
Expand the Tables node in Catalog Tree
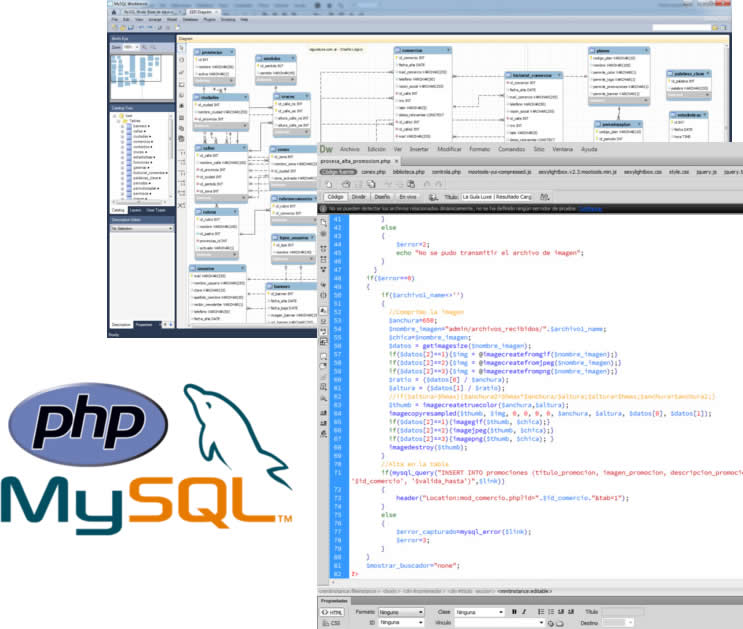(x=120, y=121)
